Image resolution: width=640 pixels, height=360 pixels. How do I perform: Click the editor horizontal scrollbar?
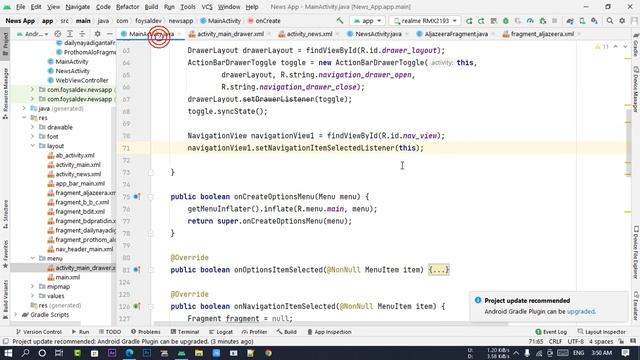pyautogui.click(x=331, y=324)
